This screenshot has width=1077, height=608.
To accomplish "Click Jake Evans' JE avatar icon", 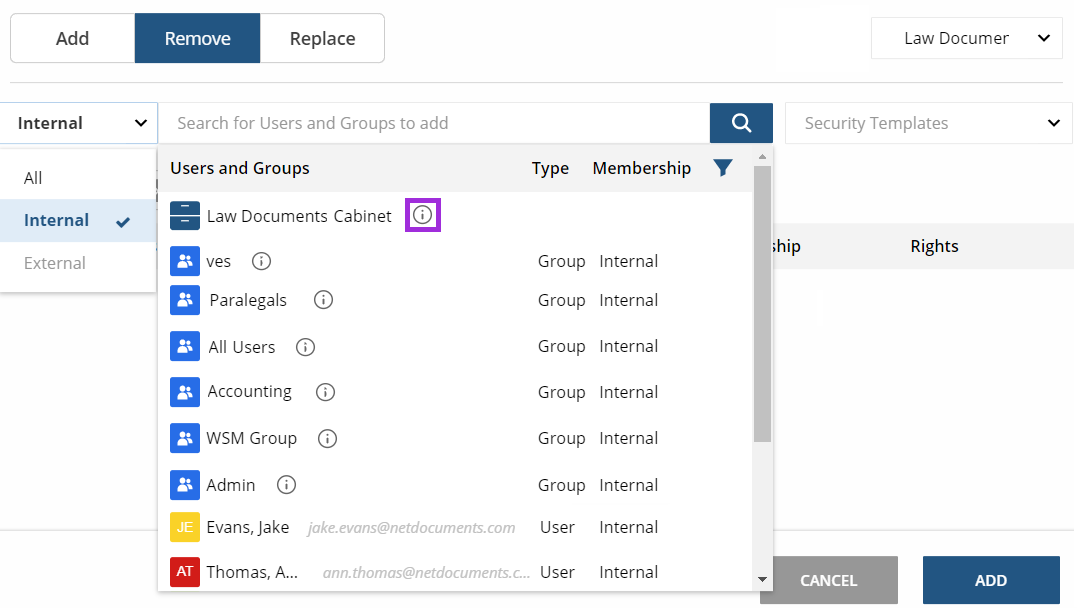I will click(x=183, y=527).
